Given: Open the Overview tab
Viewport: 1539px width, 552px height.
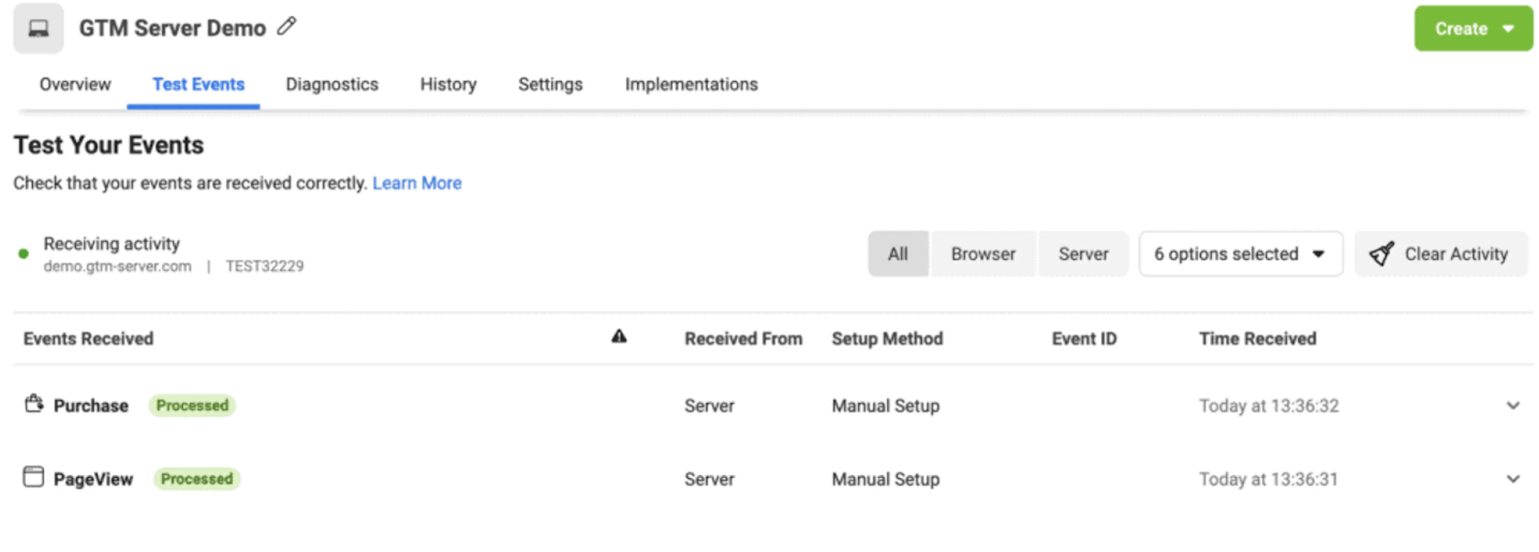Looking at the screenshot, I should (x=75, y=84).
